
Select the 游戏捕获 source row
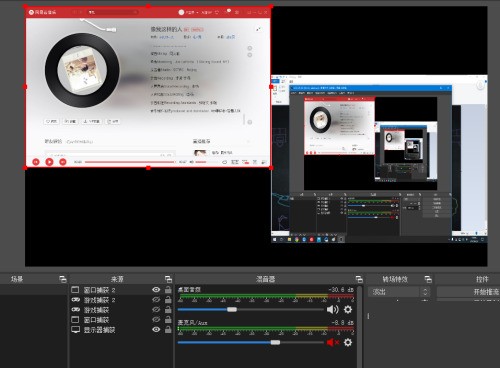point(121,310)
